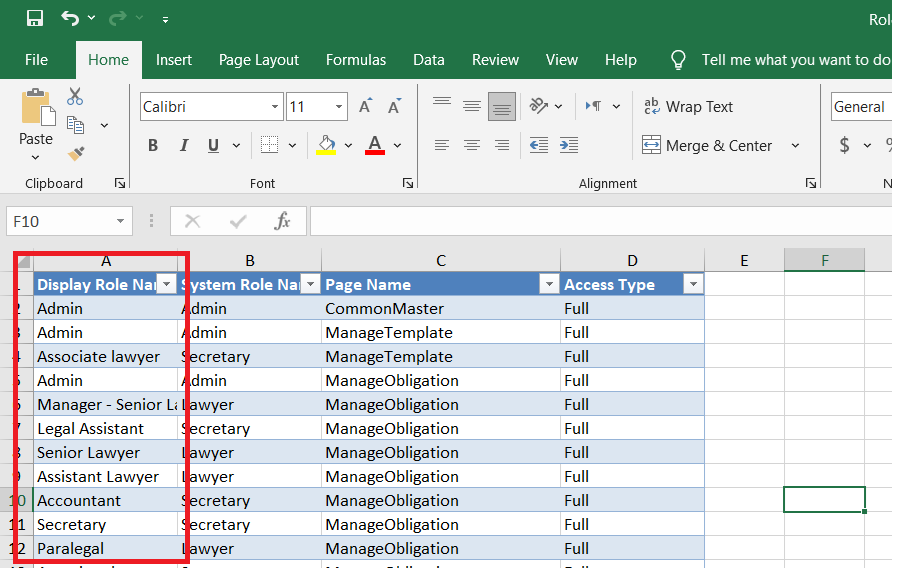Click the Redo arrow icon
The height and width of the screenshot is (568, 904).
[x=118, y=18]
